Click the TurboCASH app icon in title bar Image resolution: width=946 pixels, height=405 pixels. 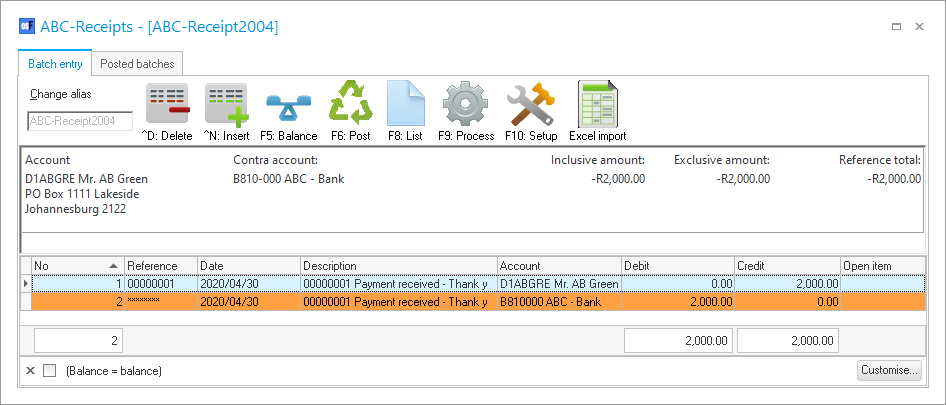coord(27,27)
